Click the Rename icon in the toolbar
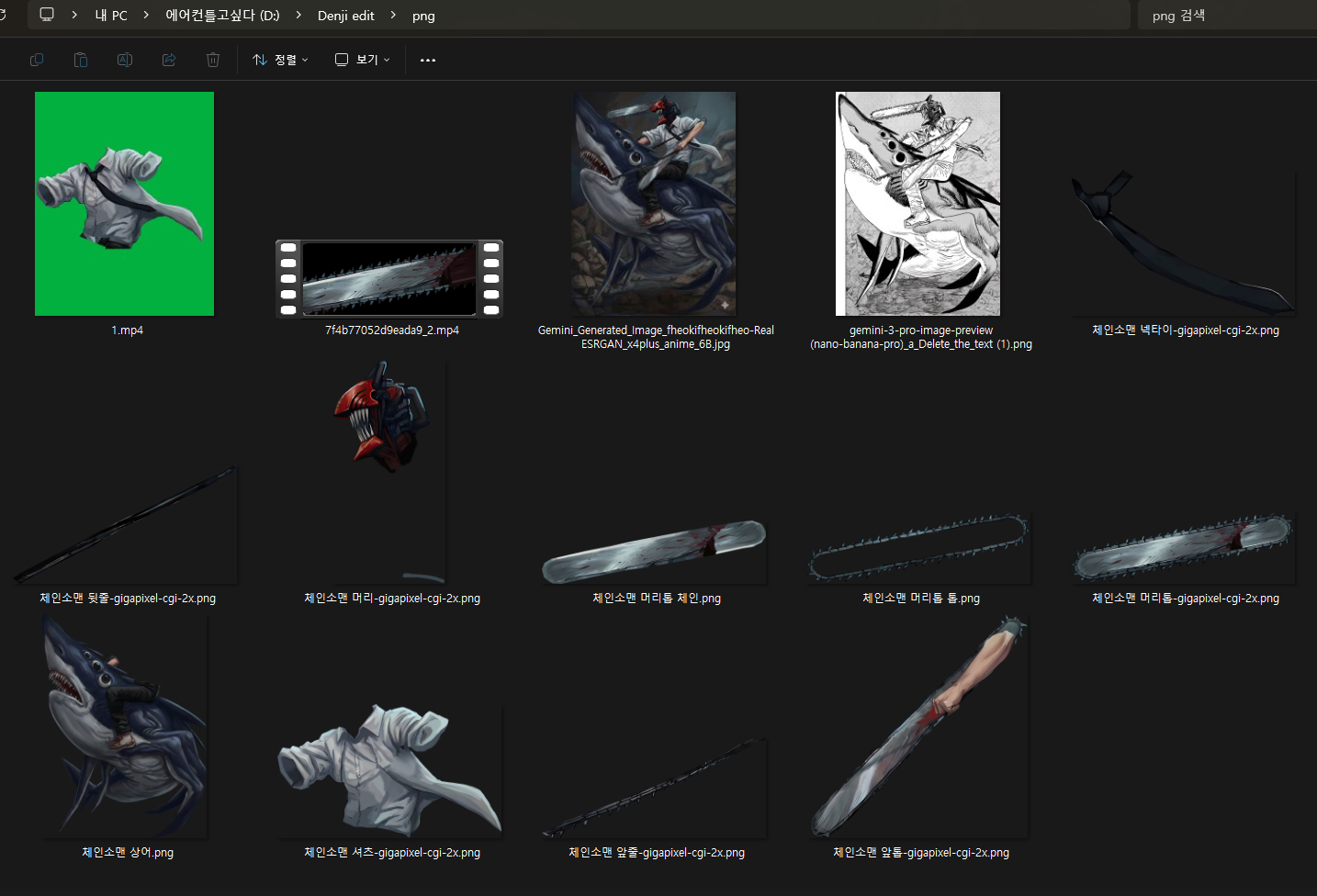 [125, 60]
